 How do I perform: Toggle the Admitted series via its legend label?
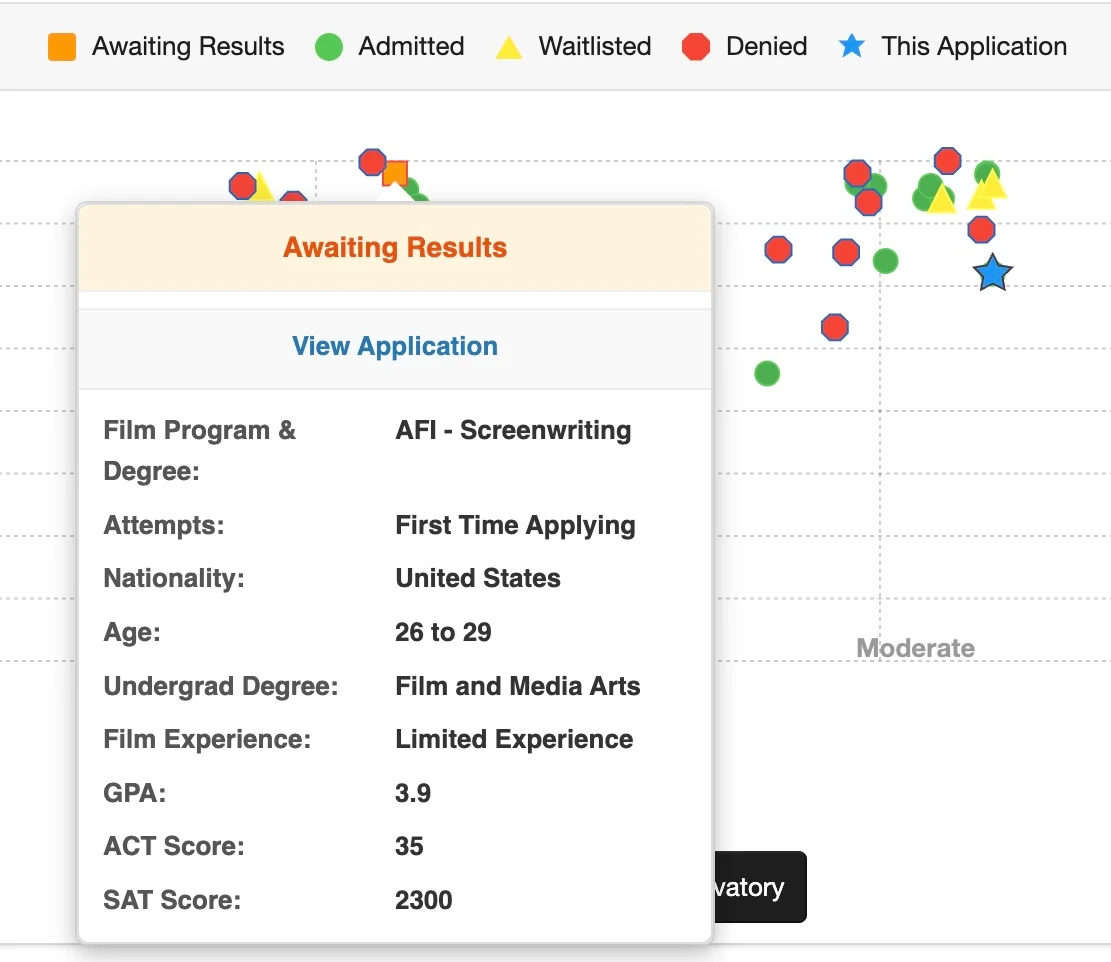(x=412, y=46)
